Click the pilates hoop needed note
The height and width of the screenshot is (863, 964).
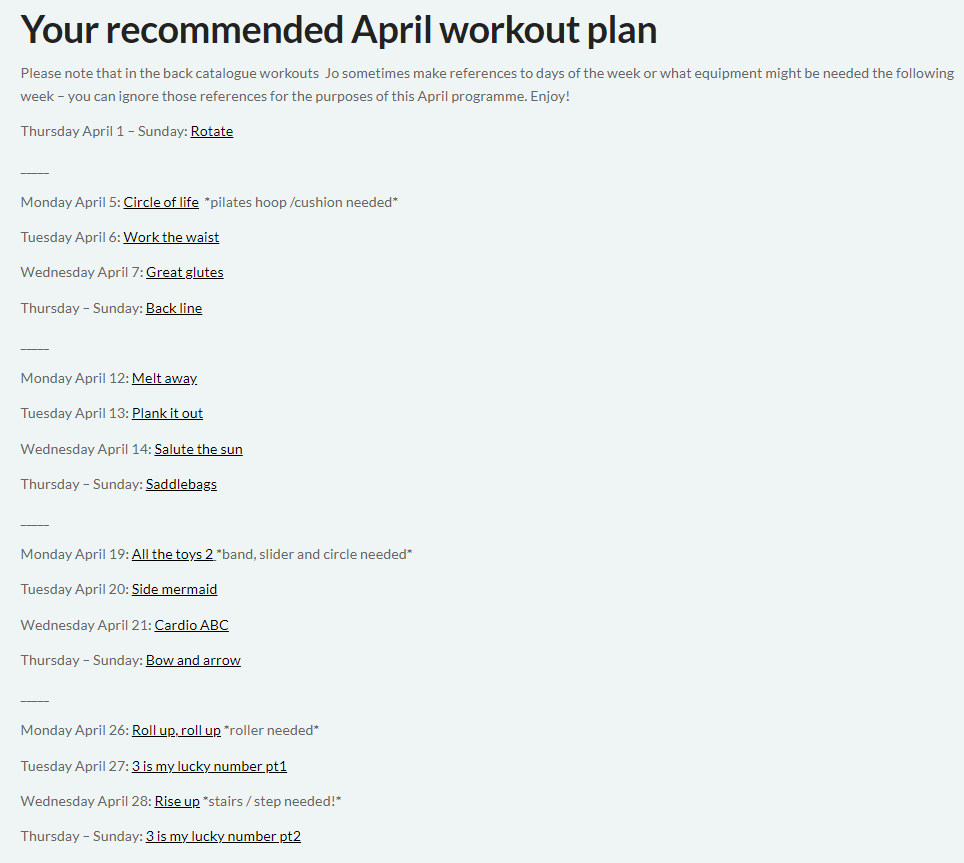pos(301,202)
